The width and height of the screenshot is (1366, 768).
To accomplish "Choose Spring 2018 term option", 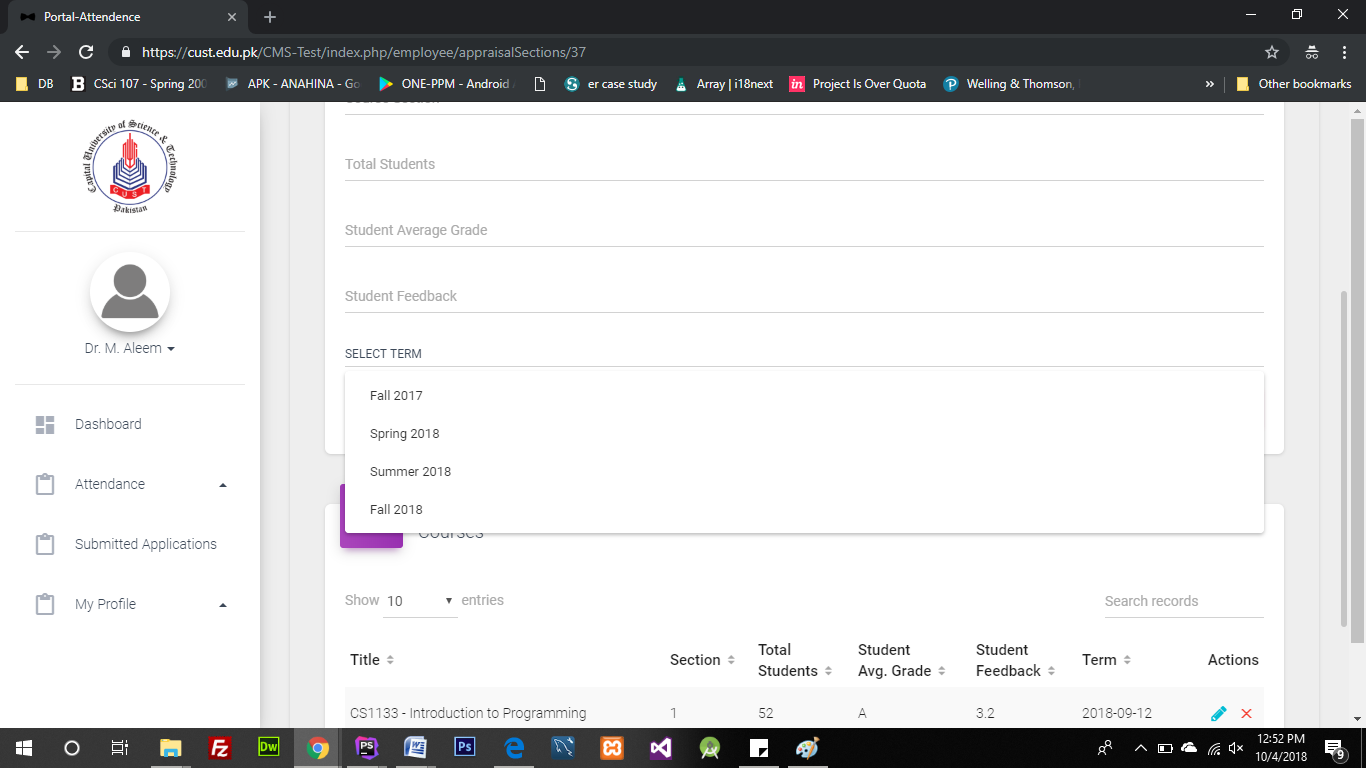I will [404, 434].
